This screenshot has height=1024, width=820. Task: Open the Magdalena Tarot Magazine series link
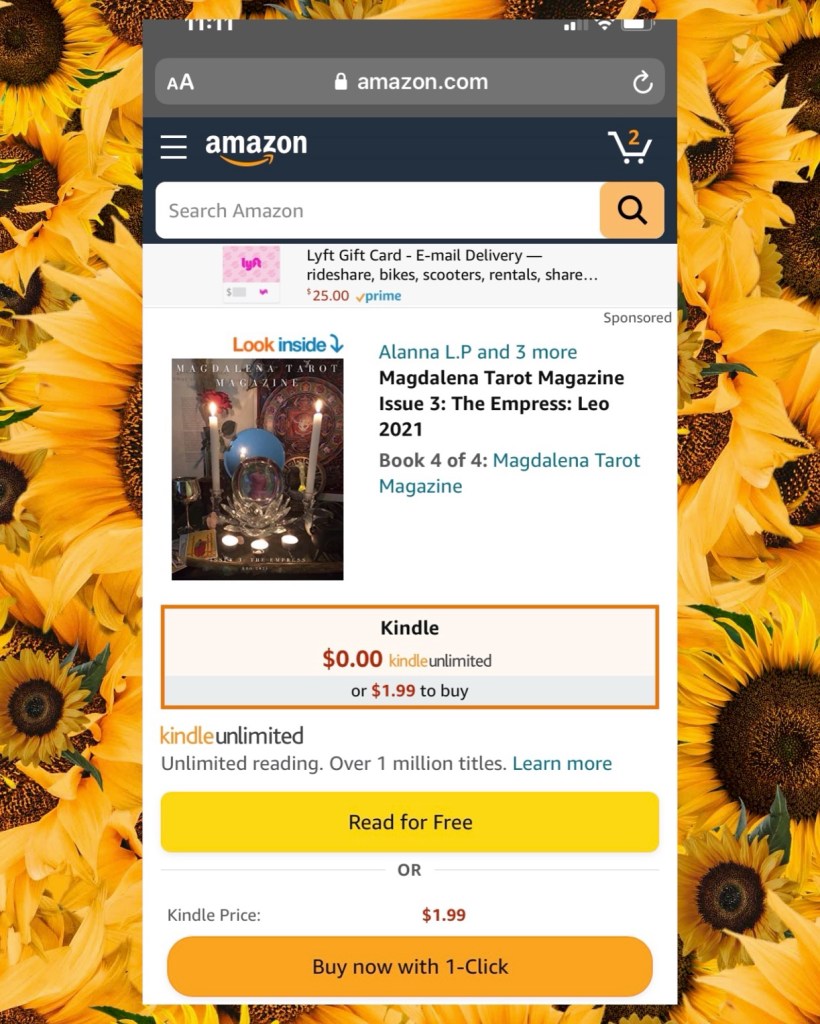(509, 473)
